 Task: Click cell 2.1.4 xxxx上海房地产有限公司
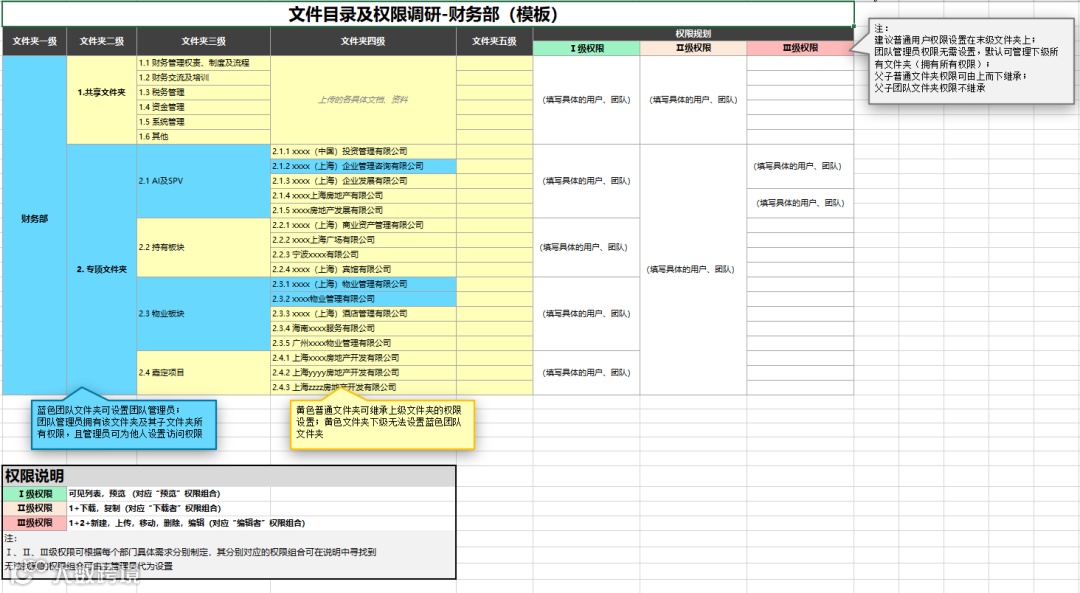point(363,196)
